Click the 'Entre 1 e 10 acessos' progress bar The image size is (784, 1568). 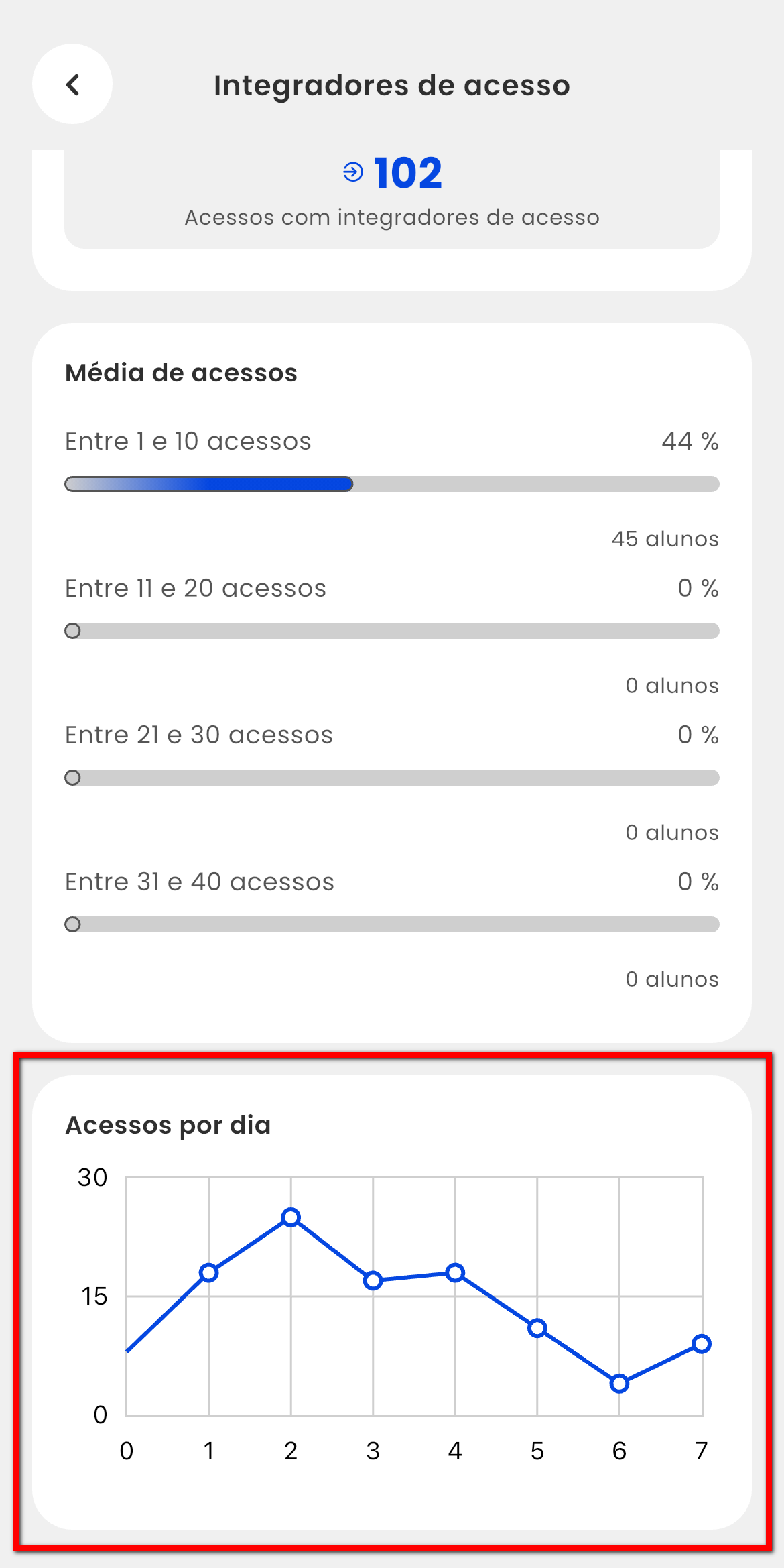pyautogui.click(x=392, y=484)
